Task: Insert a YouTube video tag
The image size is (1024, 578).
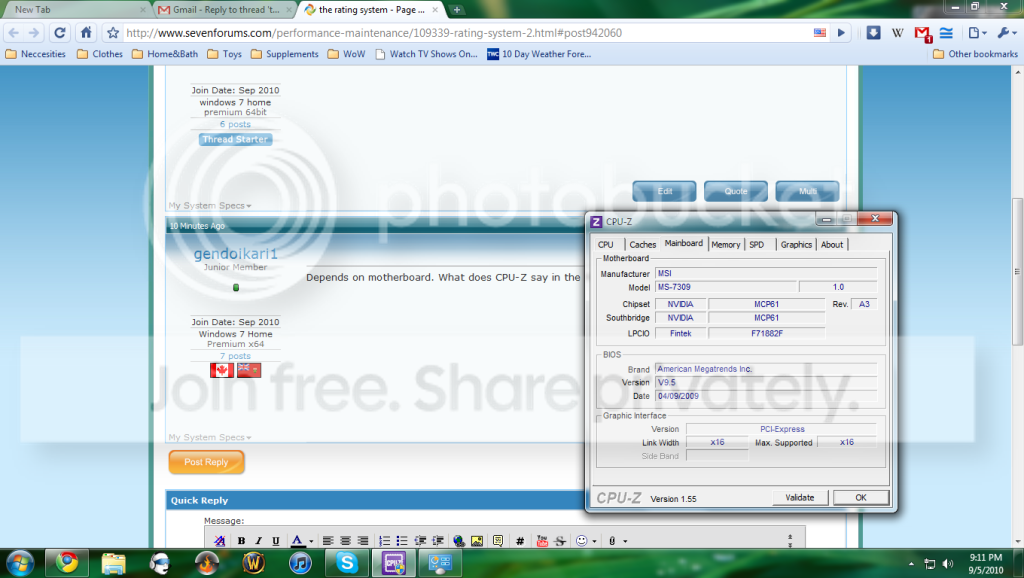Action: pos(542,541)
